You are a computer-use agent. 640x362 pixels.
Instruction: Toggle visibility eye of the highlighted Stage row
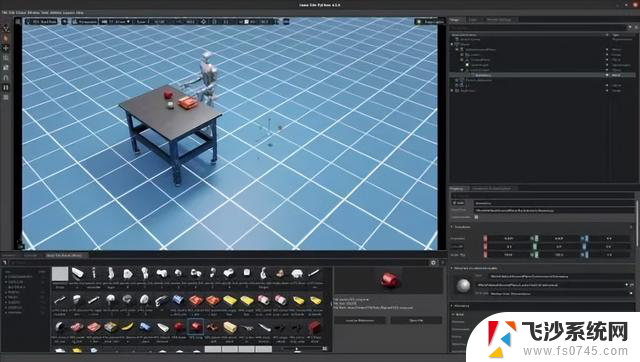tap(607, 75)
